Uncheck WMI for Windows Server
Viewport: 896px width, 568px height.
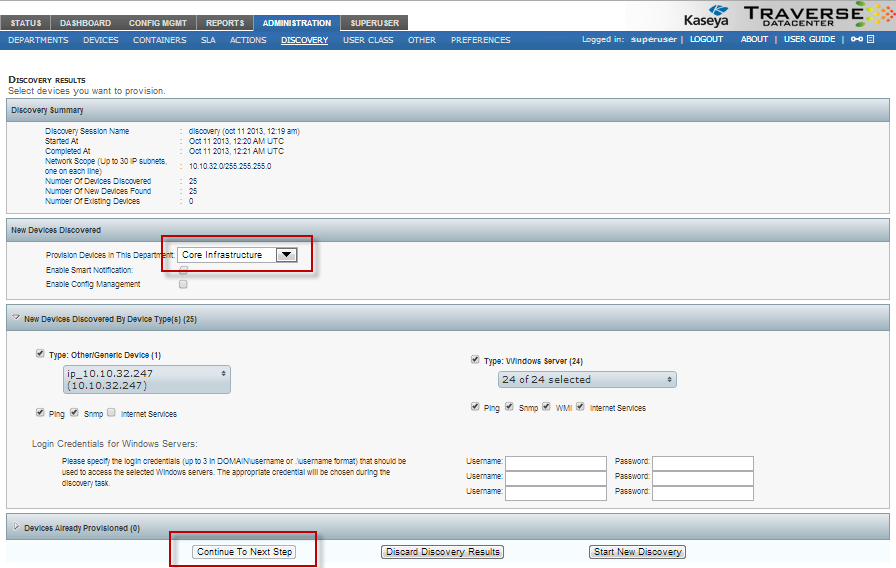pyautogui.click(x=547, y=407)
